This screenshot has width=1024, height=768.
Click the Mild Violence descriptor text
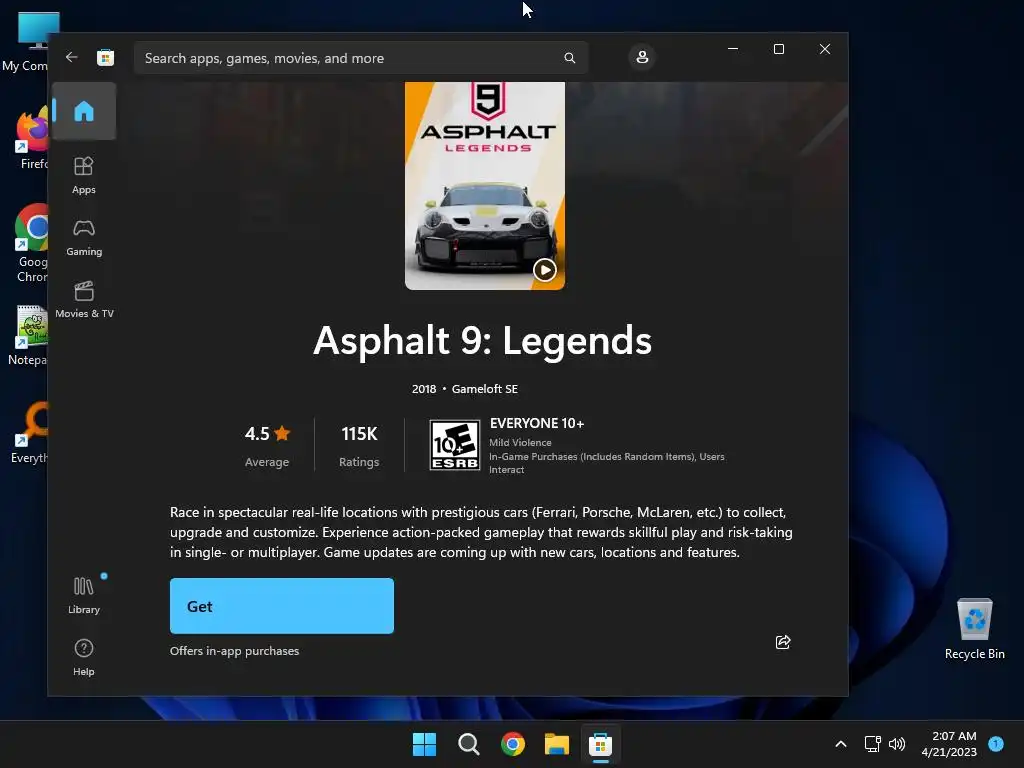520,442
